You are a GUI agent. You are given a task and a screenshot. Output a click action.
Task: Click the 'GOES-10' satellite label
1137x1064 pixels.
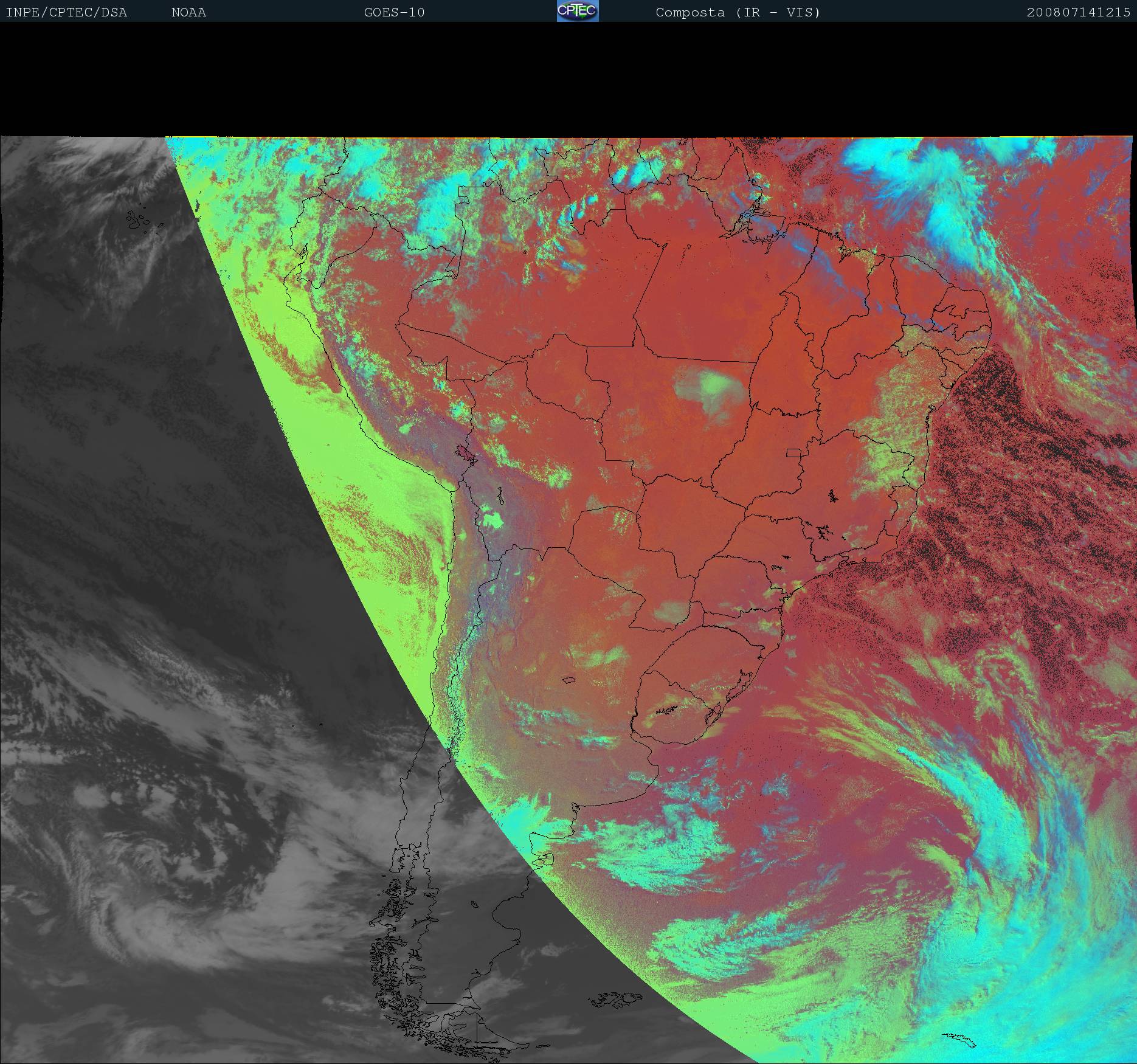pyautogui.click(x=394, y=13)
